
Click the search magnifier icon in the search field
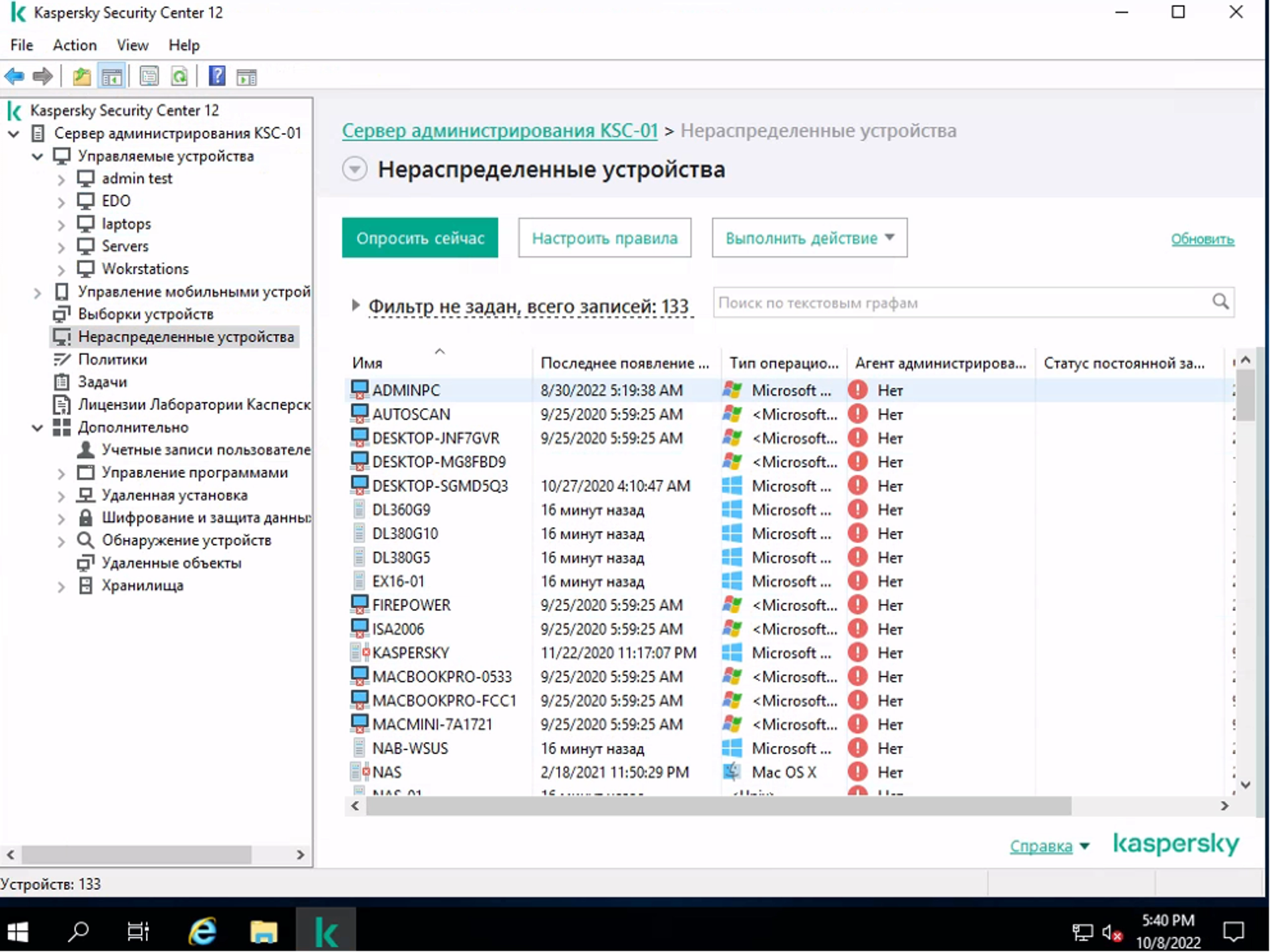[1220, 302]
